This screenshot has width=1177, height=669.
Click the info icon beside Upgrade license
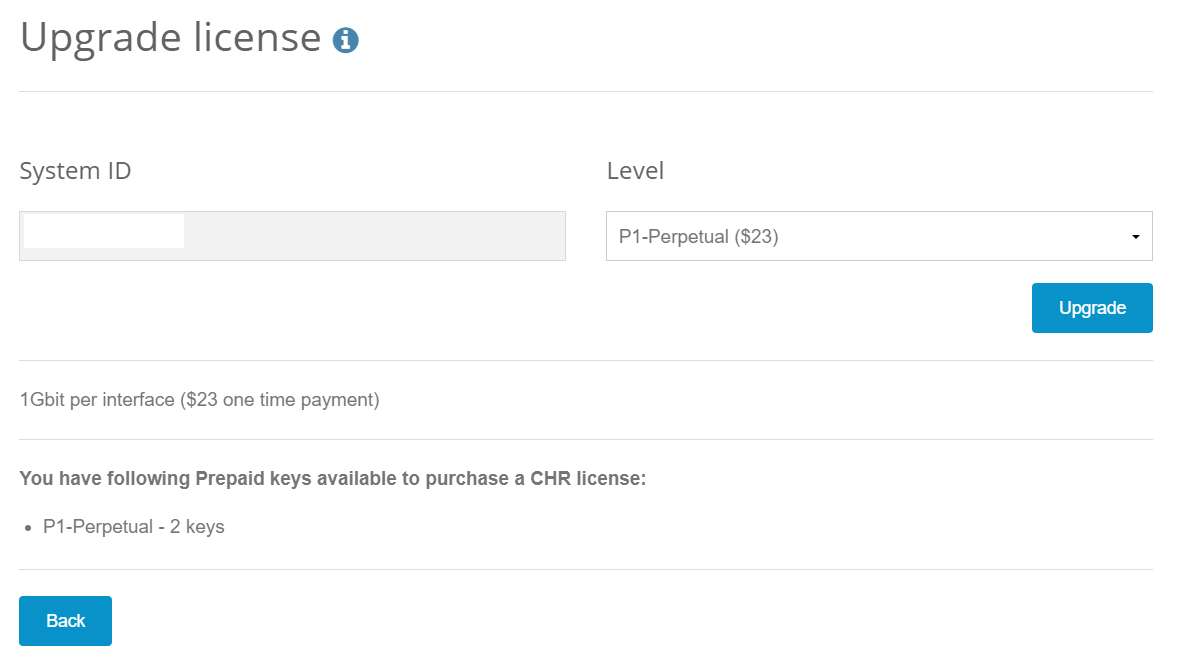click(x=345, y=40)
